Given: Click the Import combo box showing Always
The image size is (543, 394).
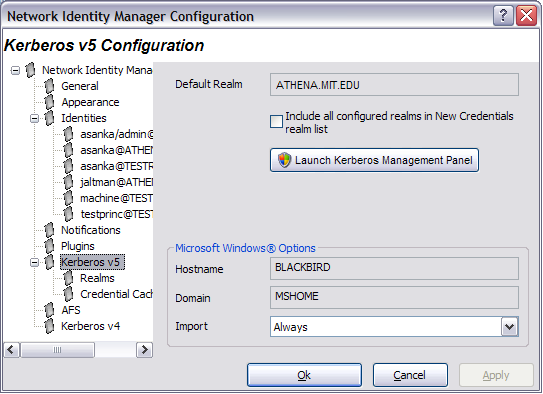Looking at the screenshot, I should tap(394, 326).
